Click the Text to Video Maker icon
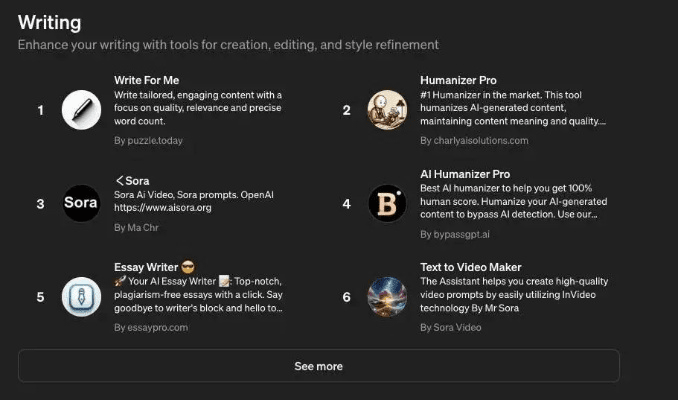Screen dimensions: 678x400 [387, 297]
